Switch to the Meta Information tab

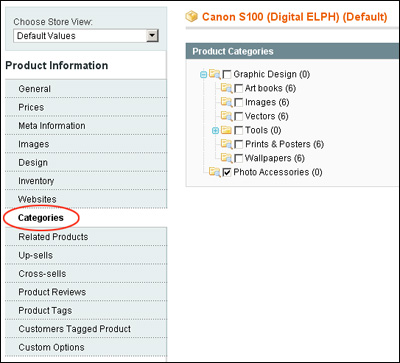(x=86, y=125)
